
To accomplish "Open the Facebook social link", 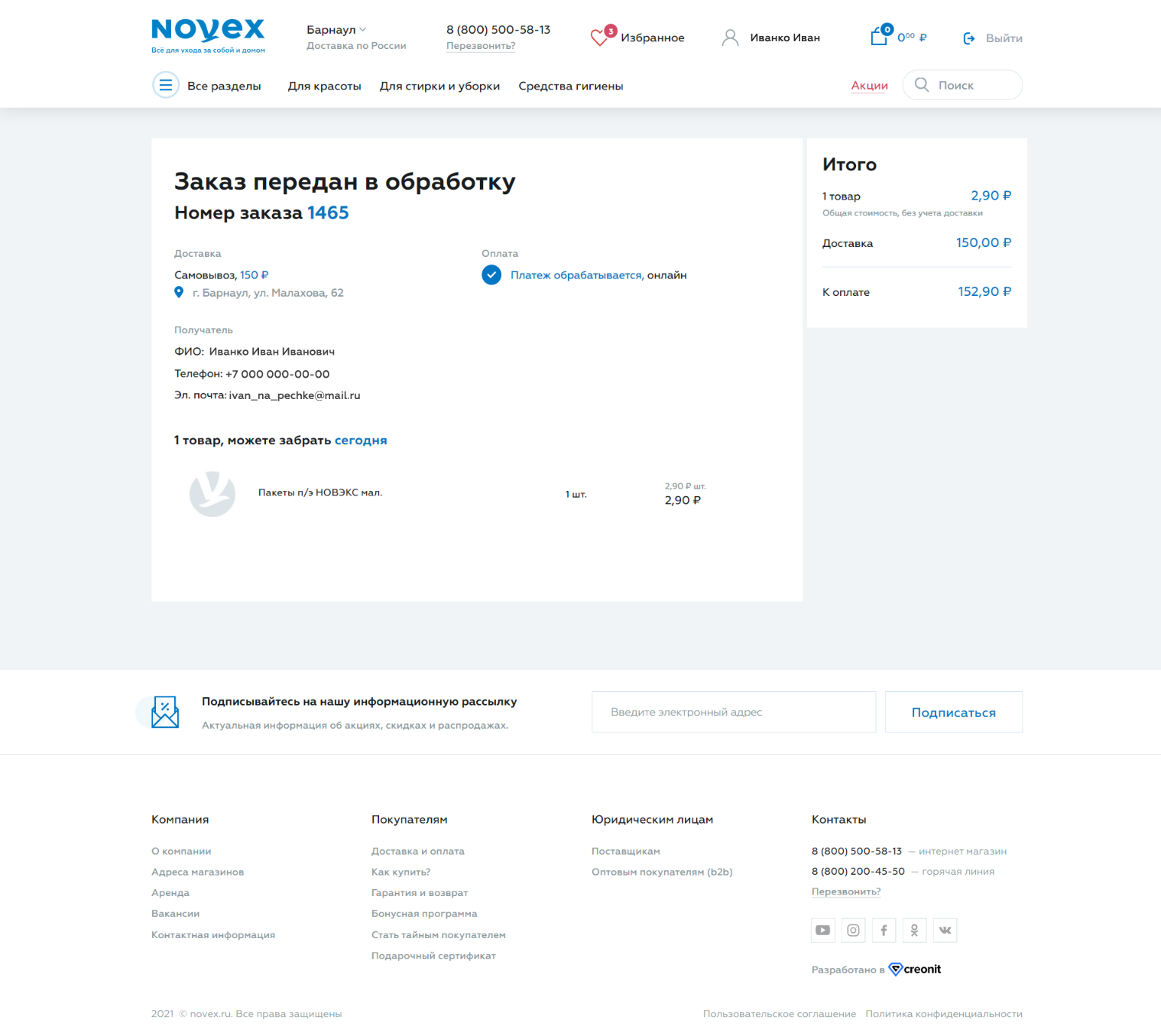I will click(x=884, y=930).
